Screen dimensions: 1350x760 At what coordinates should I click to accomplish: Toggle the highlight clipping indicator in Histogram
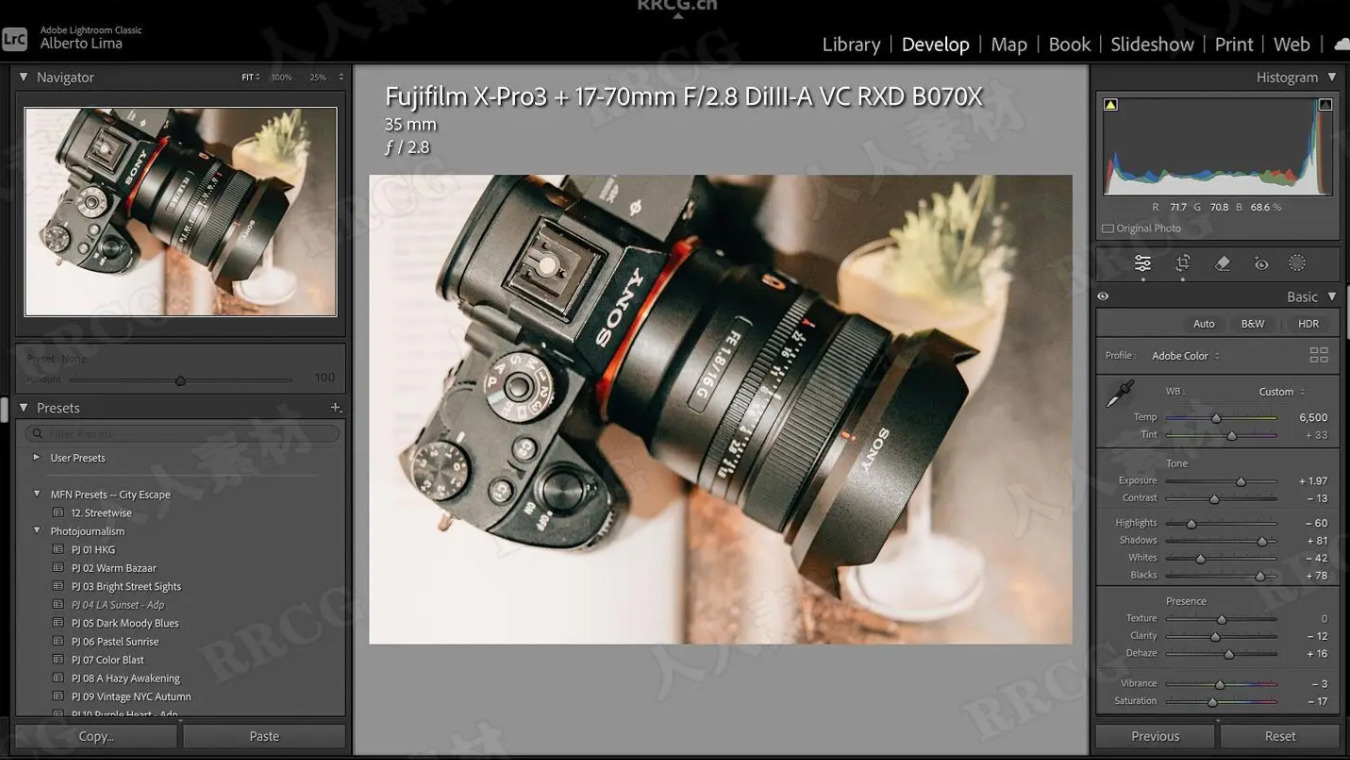pyautogui.click(x=1325, y=104)
